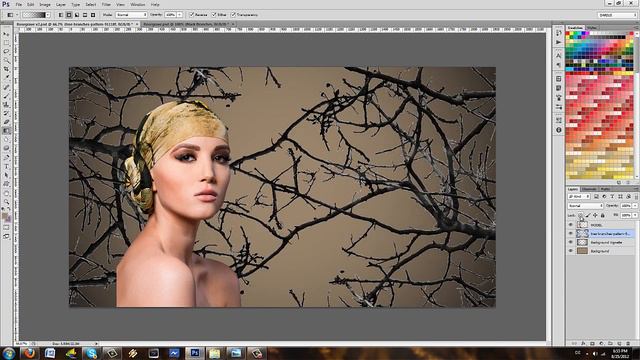Open the options bar Opacity dropdown arrow
The width and height of the screenshot is (640, 360).
pos(180,15)
